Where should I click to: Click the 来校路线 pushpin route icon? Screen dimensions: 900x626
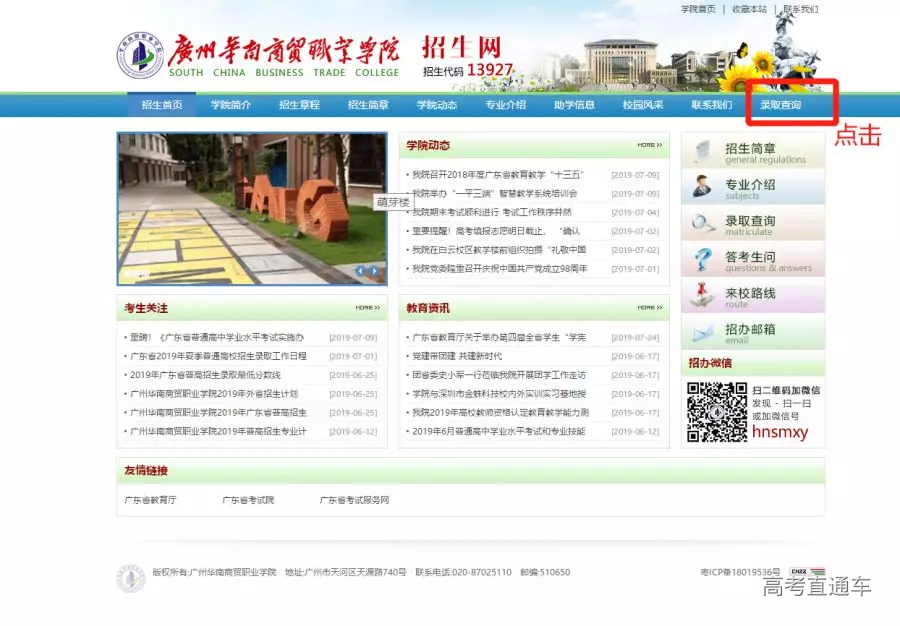[x=703, y=296]
